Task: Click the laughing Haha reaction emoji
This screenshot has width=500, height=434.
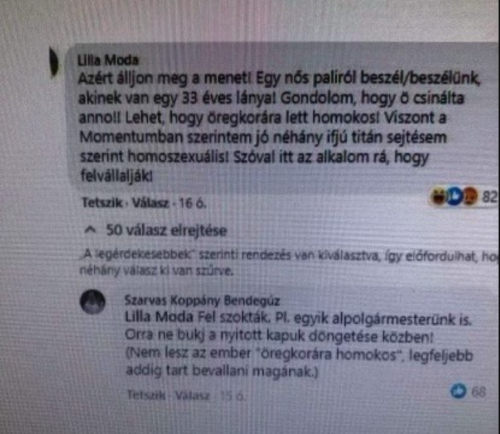Action: 437,196
